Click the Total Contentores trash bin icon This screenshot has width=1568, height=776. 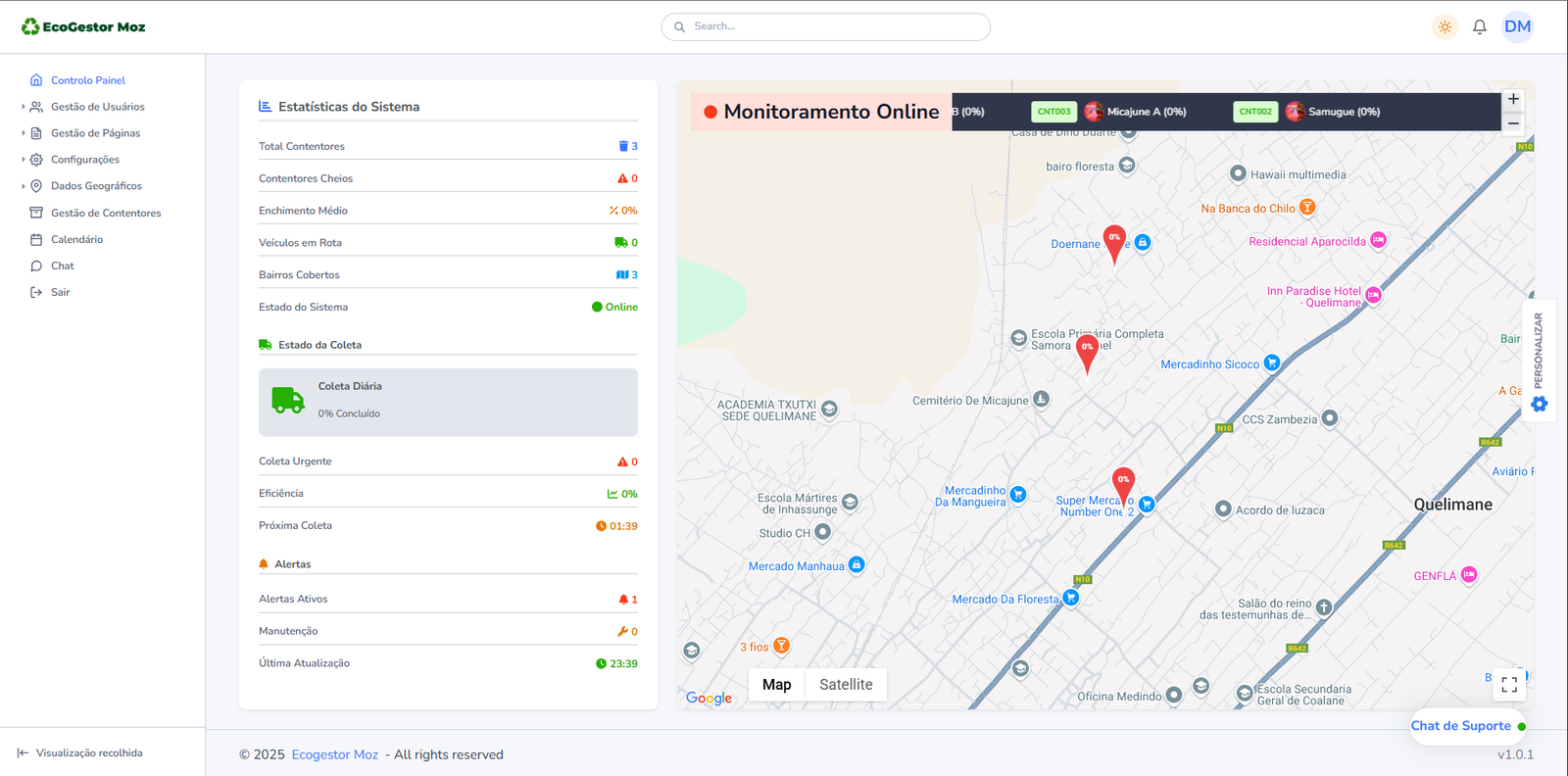point(623,146)
